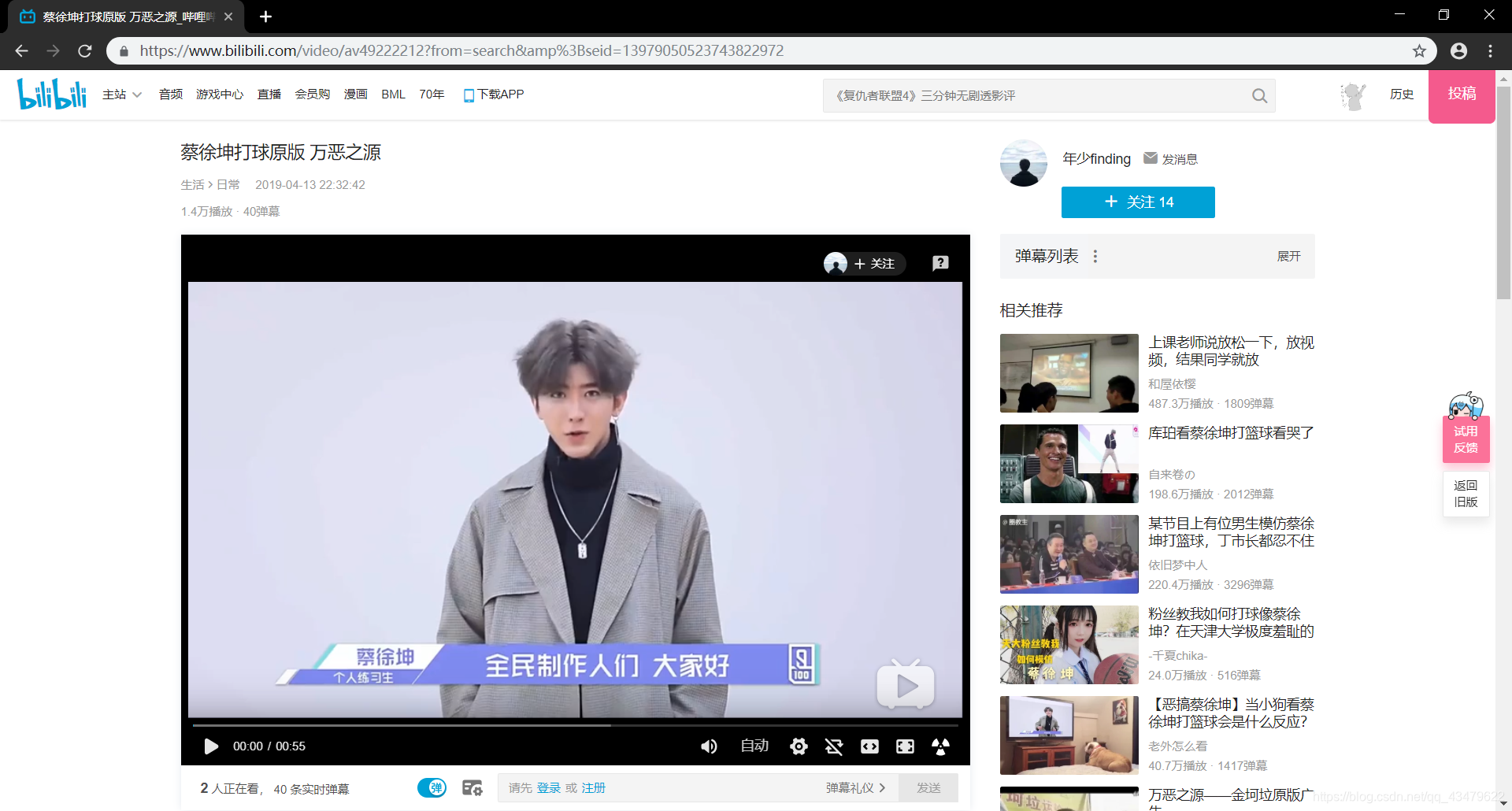The height and width of the screenshot is (811, 1512).
Task: Go back to previous page
Action: tap(21, 50)
